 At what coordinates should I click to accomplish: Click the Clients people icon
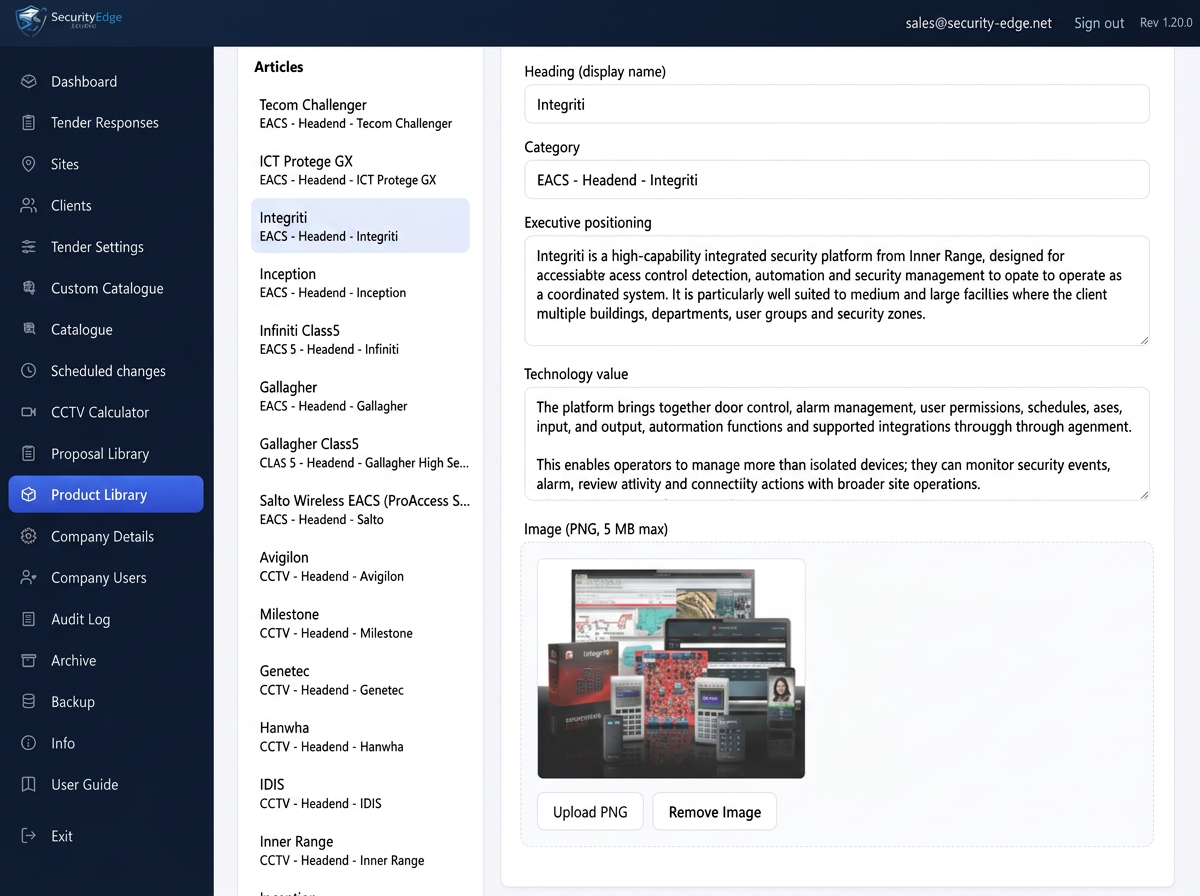29,205
